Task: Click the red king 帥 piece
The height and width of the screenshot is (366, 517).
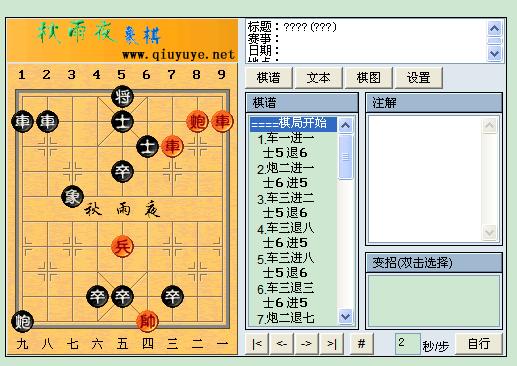Action: point(147,322)
